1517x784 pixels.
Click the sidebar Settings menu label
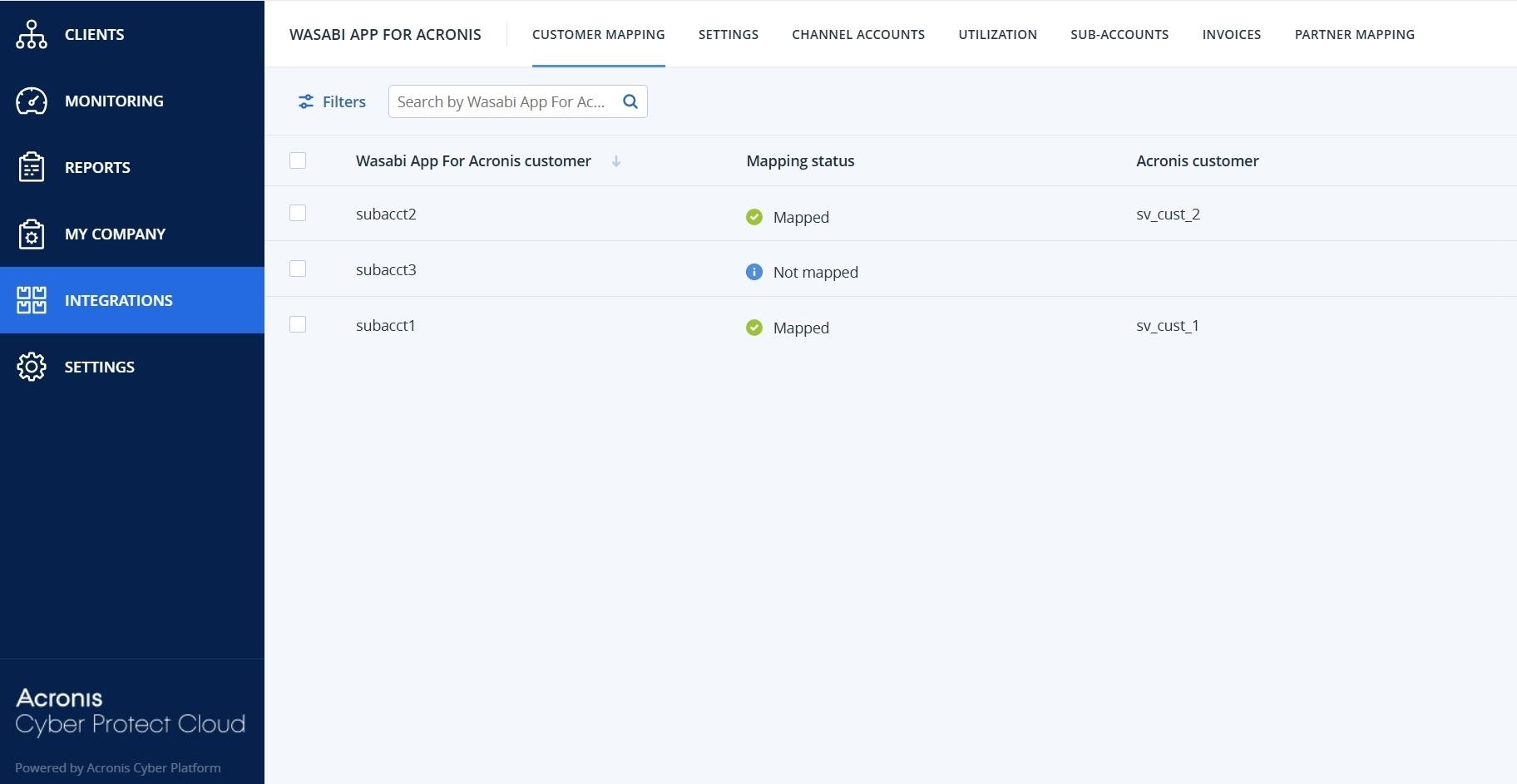tap(100, 367)
